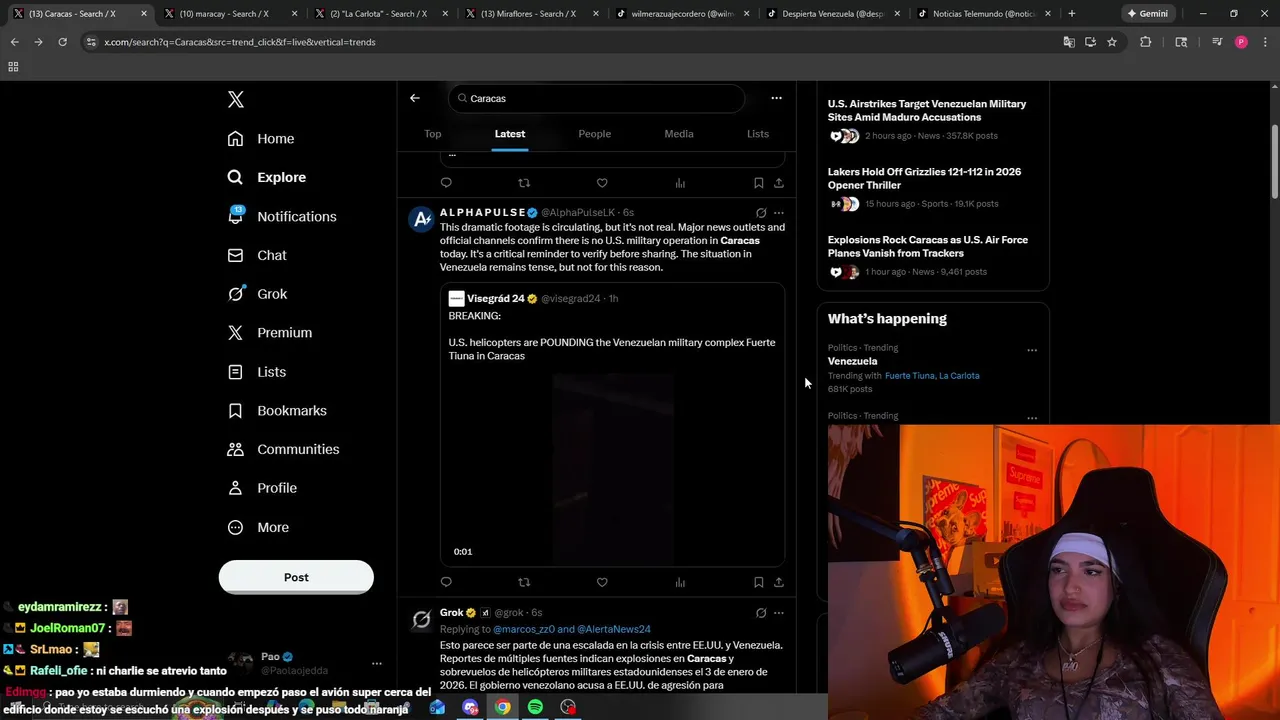Open Pao account switcher menu
This screenshot has width=1280, height=720.
377,663
